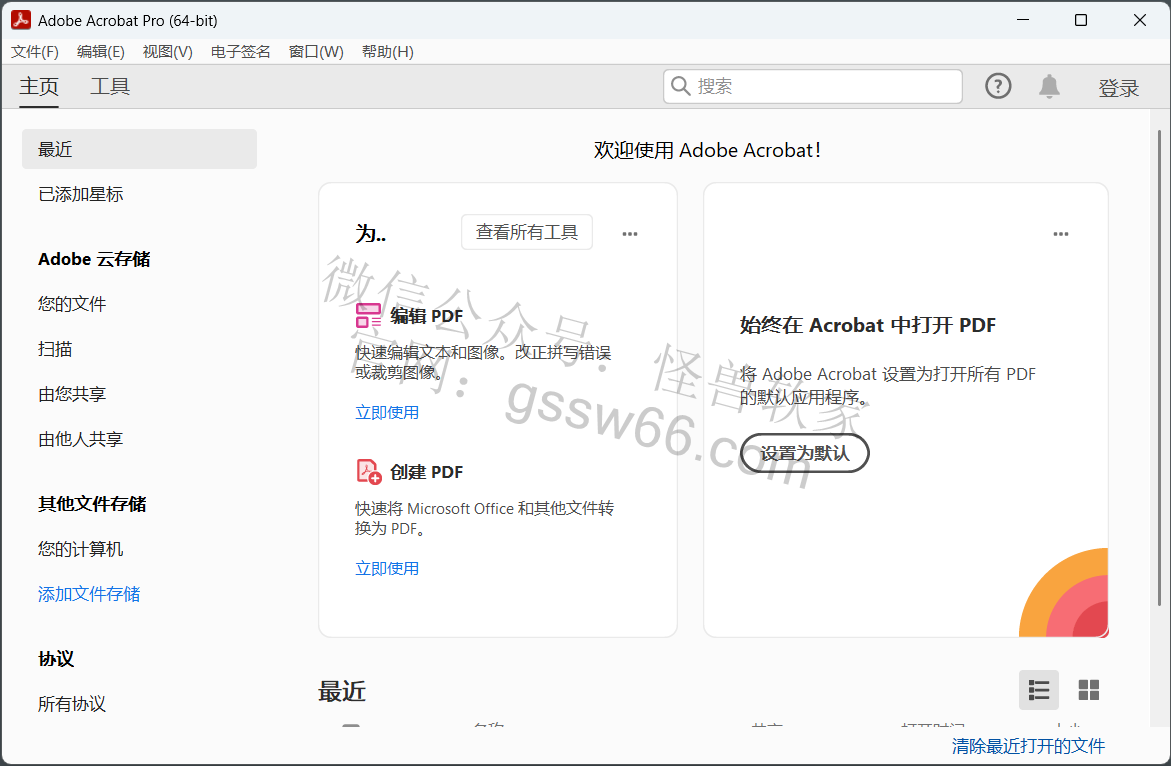Open the 视图(V) menu
Screen dimensions: 1171x766
pyautogui.click(x=167, y=52)
